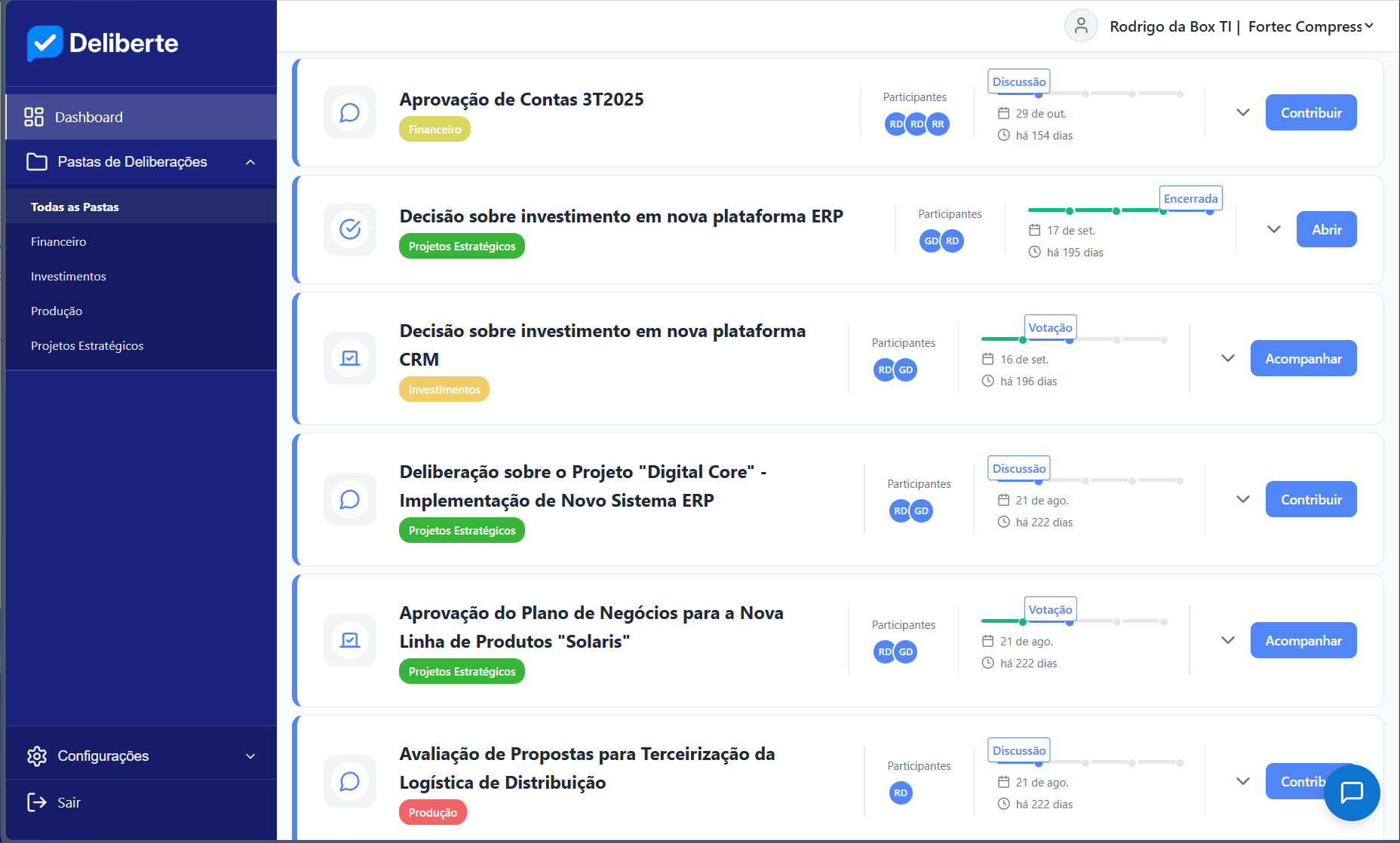
Task: Click the Encerrada stage marker on progress bar
Action: pyautogui.click(x=1190, y=199)
